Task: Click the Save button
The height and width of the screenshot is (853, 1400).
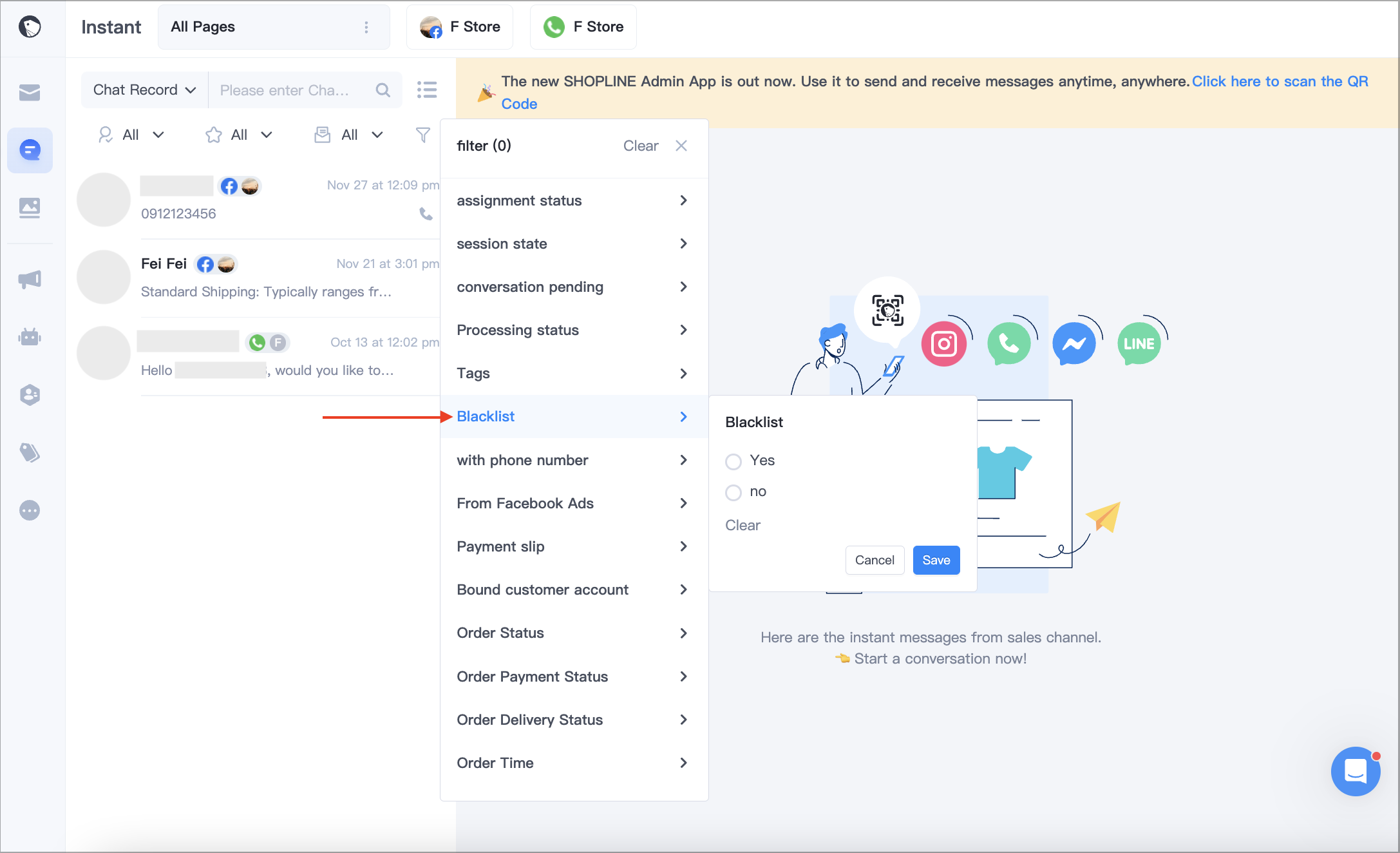Action: pyautogui.click(x=936, y=560)
